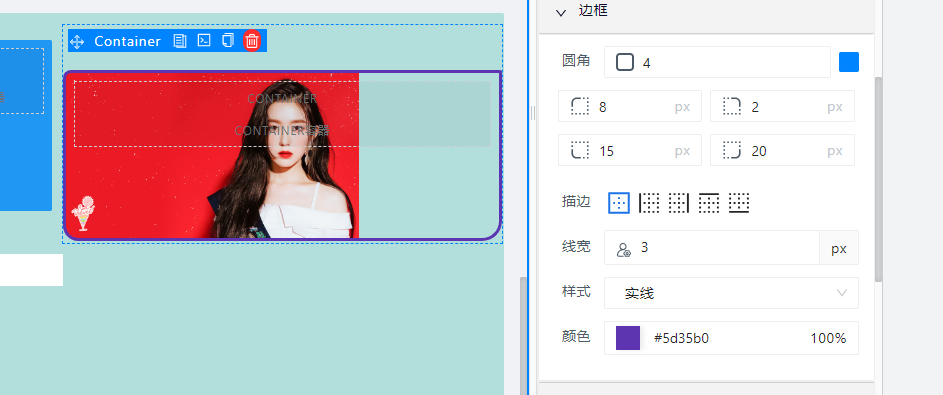Click the 线宽 width input showing 3
The height and width of the screenshot is (395, 943).
[x=712, y=248]
